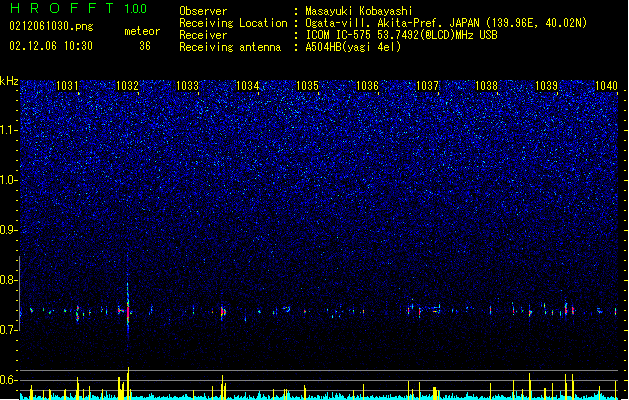Click time marker 1036 on the spectrogram
Screen dimensions: 629x400
click(x=367, y=85)
